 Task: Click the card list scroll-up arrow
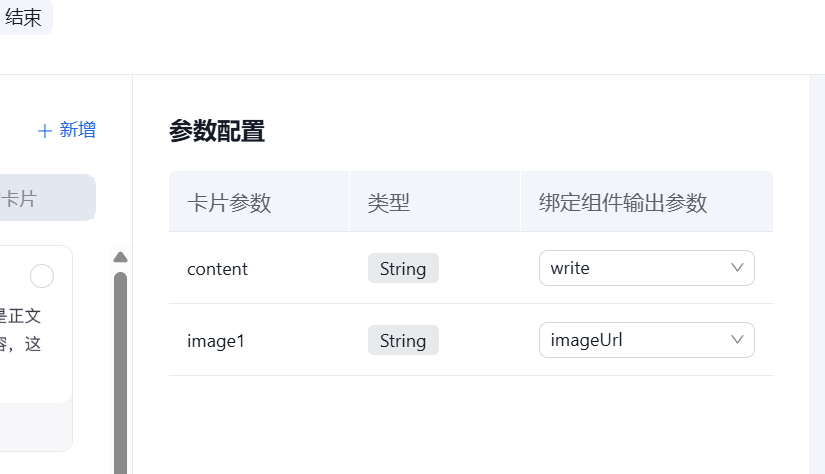[121, 257]
